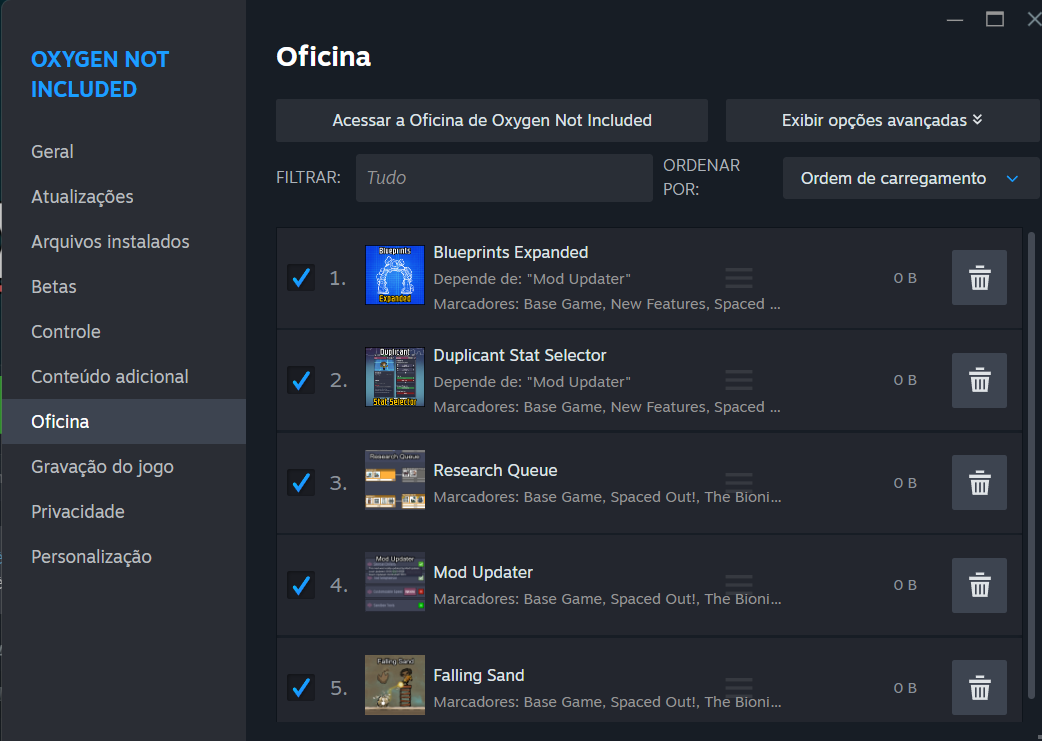Viewport: 1042px width, 741px height.
Task: Click the Blueprints Expanded title
Action: (x=510, y=253)
